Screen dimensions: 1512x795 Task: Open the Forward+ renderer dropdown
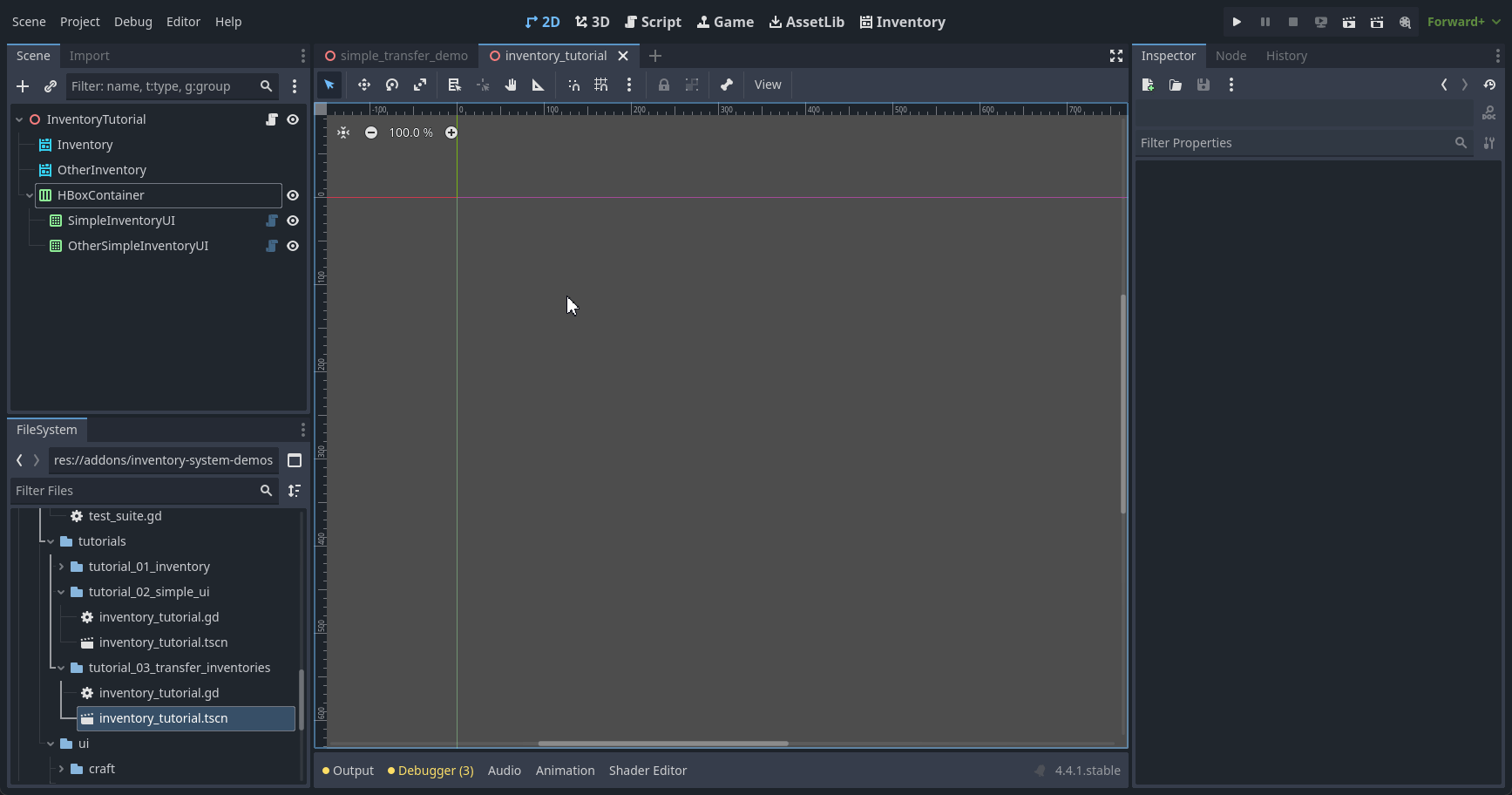click(1464, 22)
